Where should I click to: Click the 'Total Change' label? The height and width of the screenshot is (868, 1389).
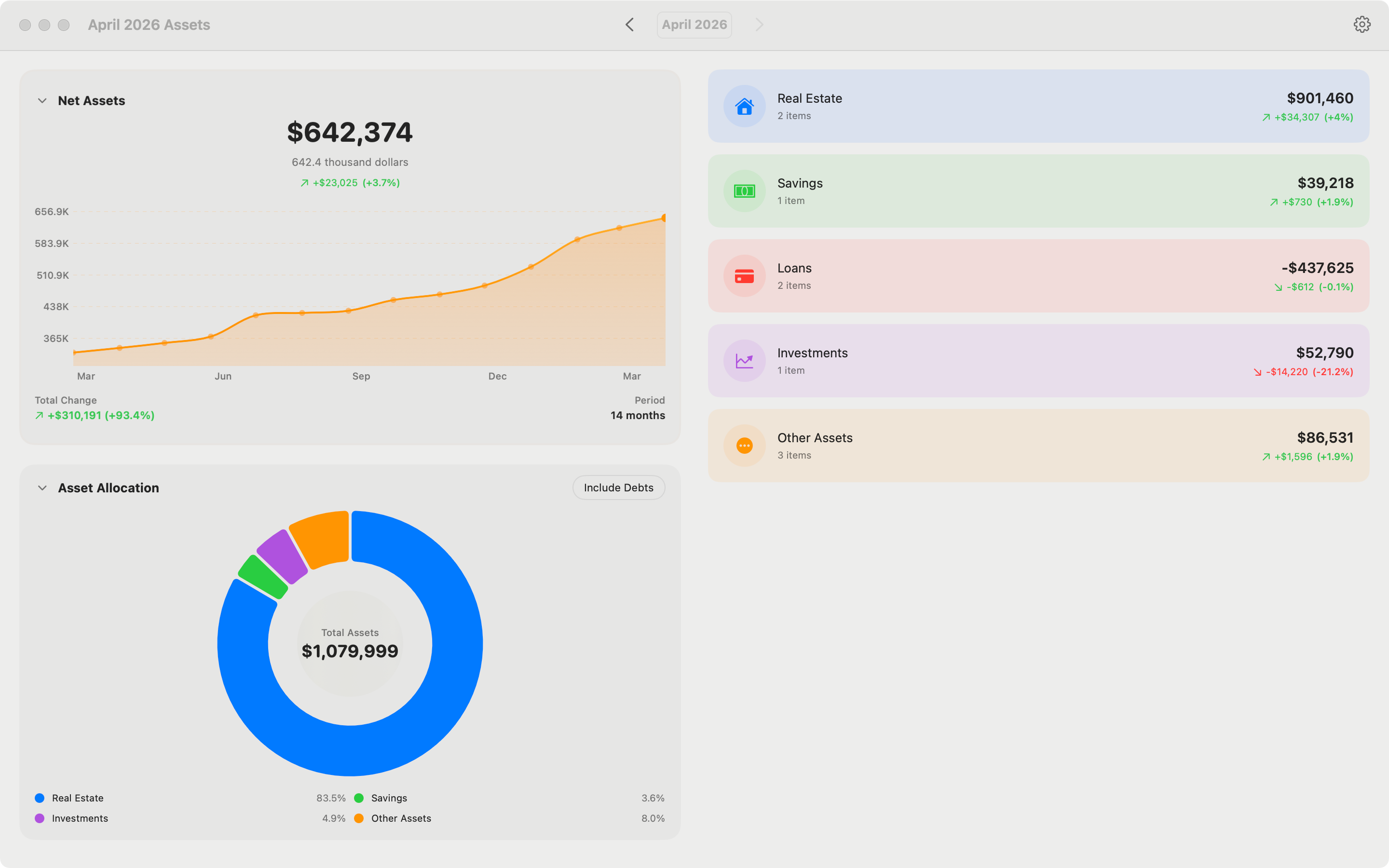(x=66, y=400)
